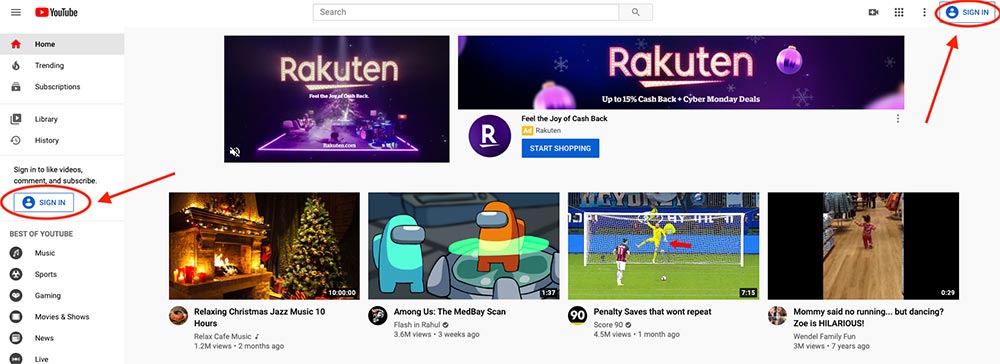1000x364 pixels.
Task: Open Wendel Family Fun channel avatar
Action: [777, 316]
